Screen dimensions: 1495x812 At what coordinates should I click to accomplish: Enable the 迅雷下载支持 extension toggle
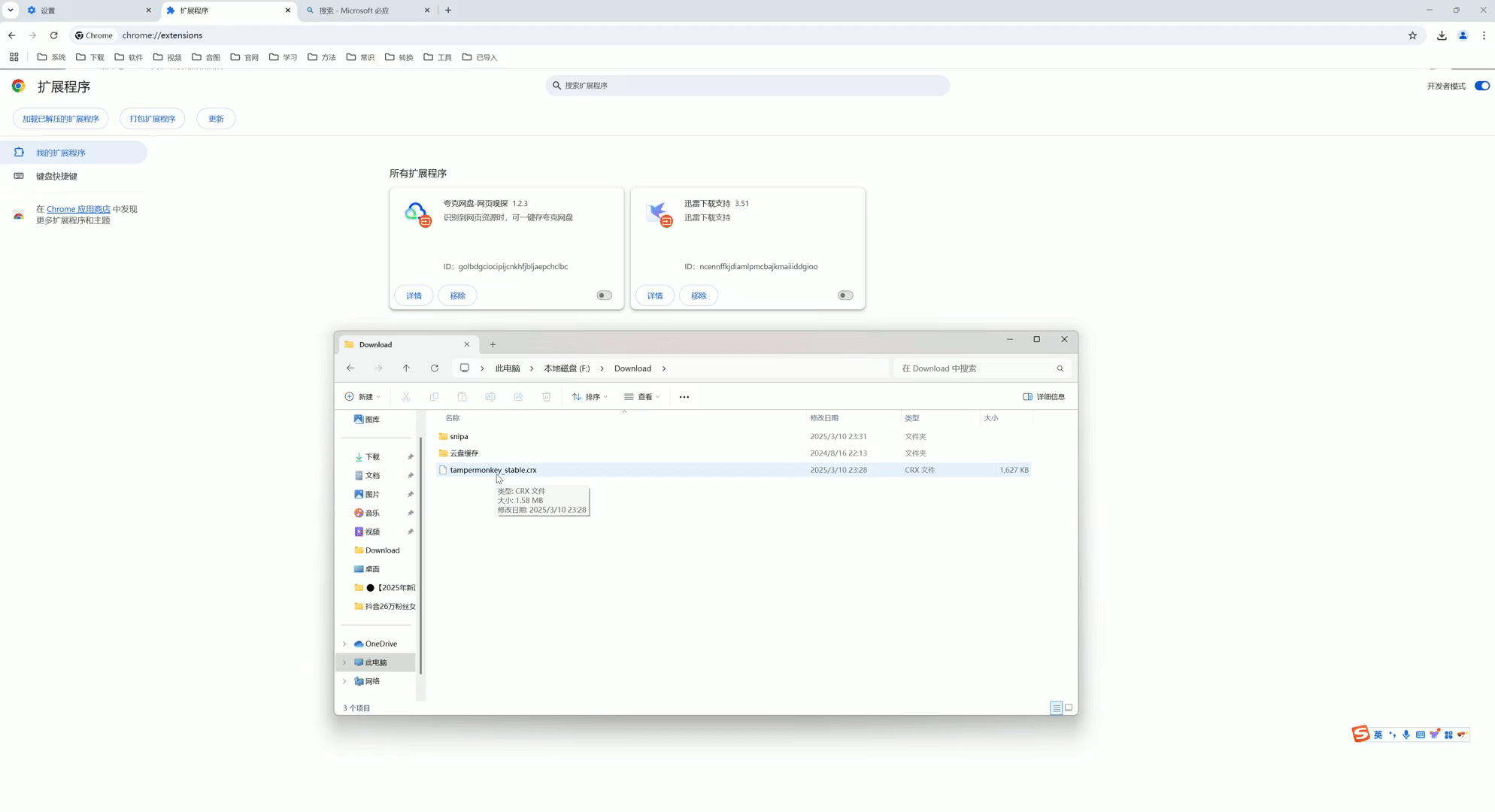click(845, 295)
